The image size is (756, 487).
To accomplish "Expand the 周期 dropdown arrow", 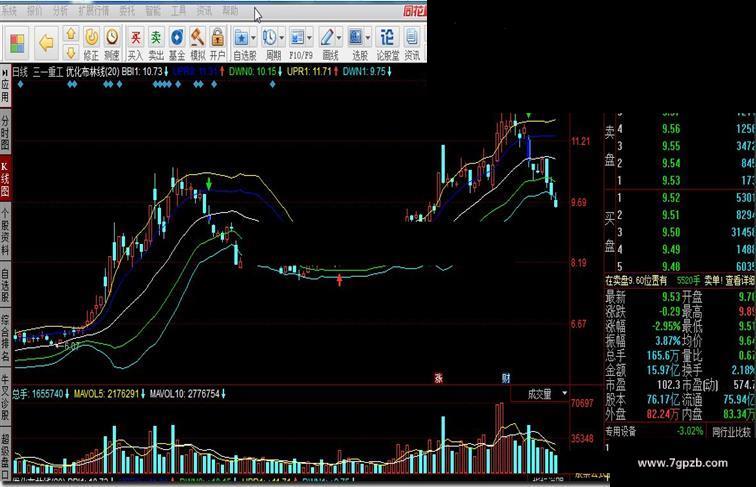I will (282, 38).
